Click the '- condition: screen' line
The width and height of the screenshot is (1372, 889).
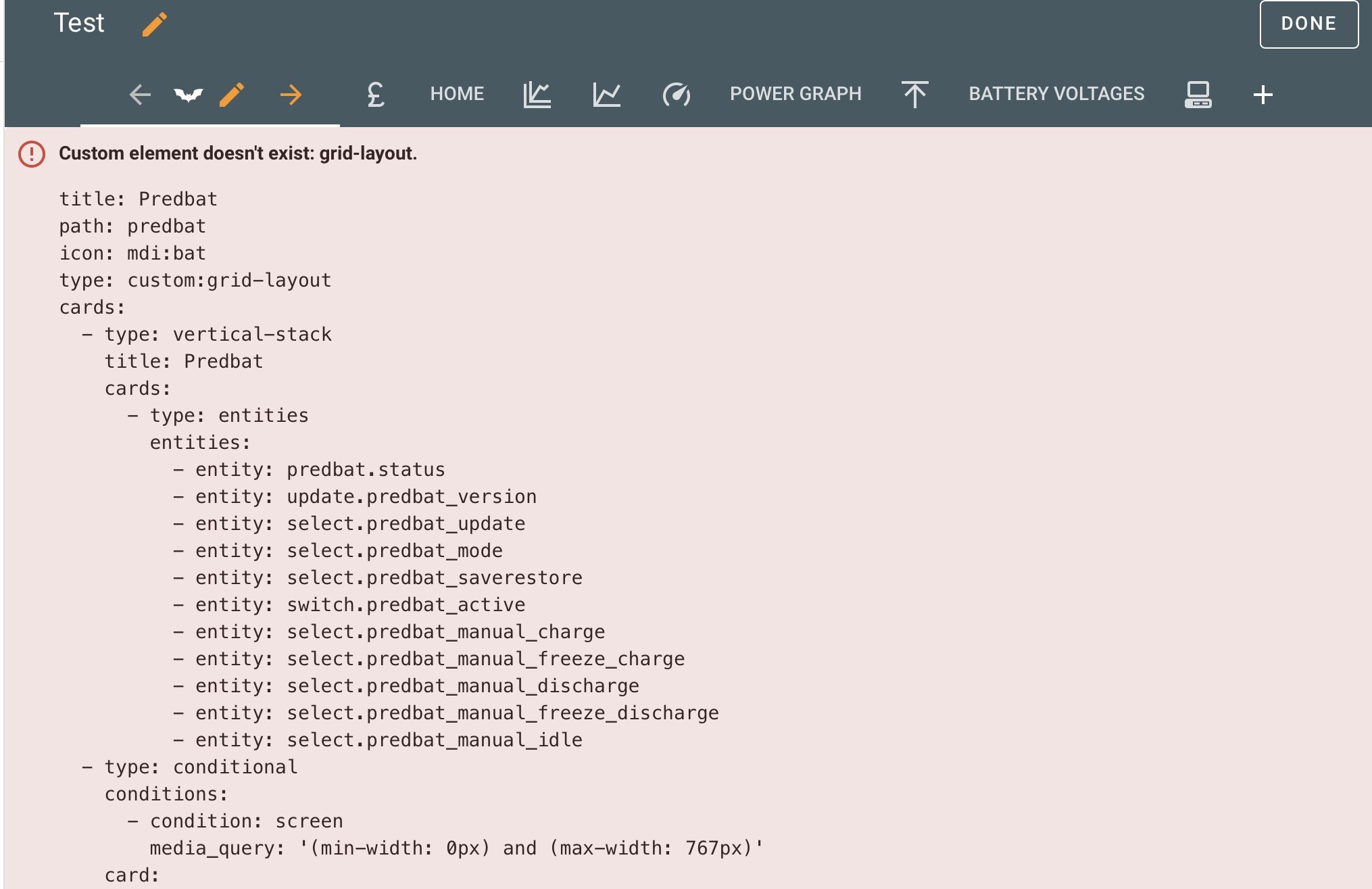(x=235, y=821)
